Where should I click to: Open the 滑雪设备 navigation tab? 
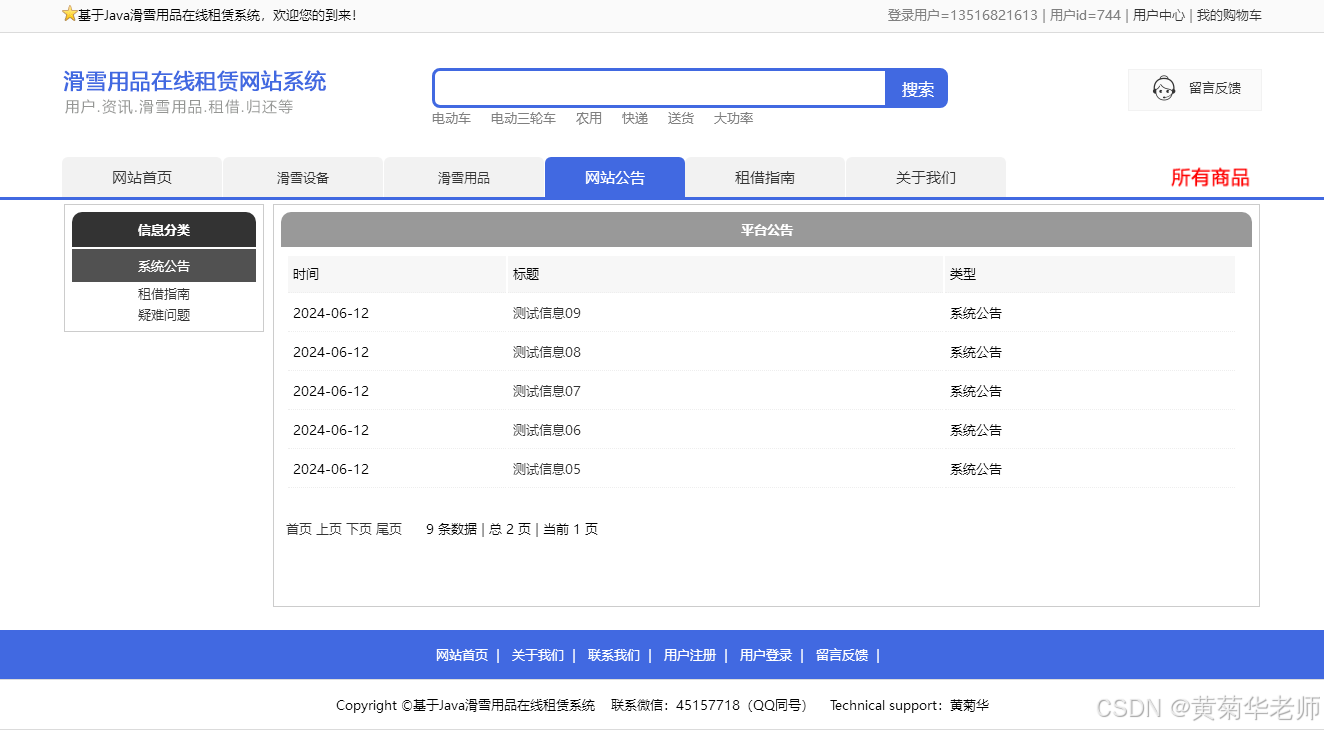[303, 177]
